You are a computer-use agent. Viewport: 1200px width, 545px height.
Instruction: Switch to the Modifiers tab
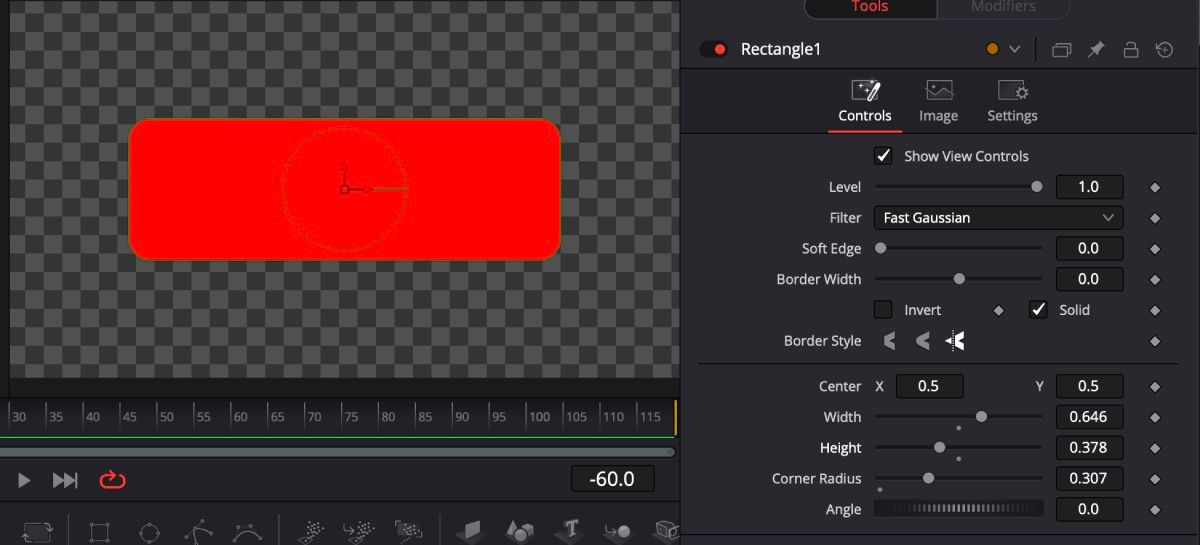coord(1003,7)
